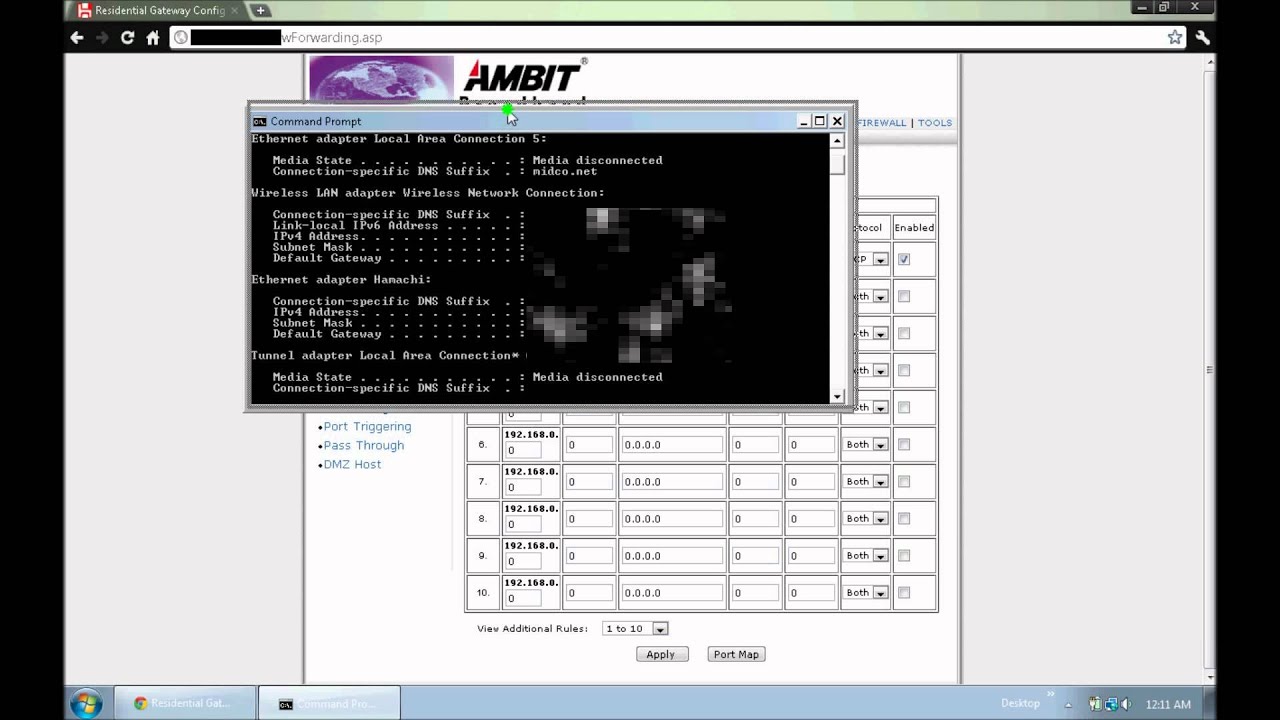Click the rule 6 external IP address field

671,445
